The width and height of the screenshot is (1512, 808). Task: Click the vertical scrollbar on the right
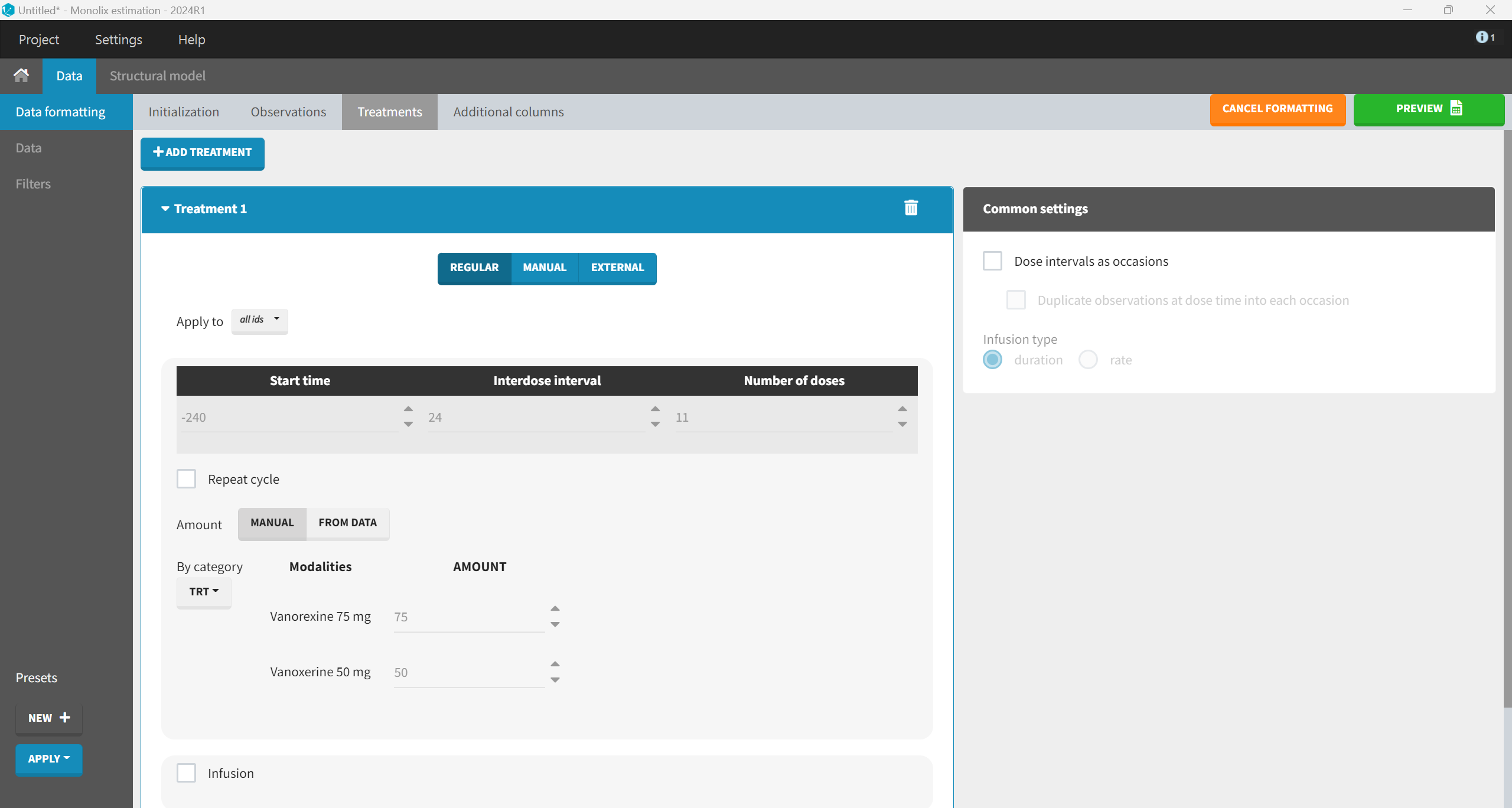coord(1507,413)
